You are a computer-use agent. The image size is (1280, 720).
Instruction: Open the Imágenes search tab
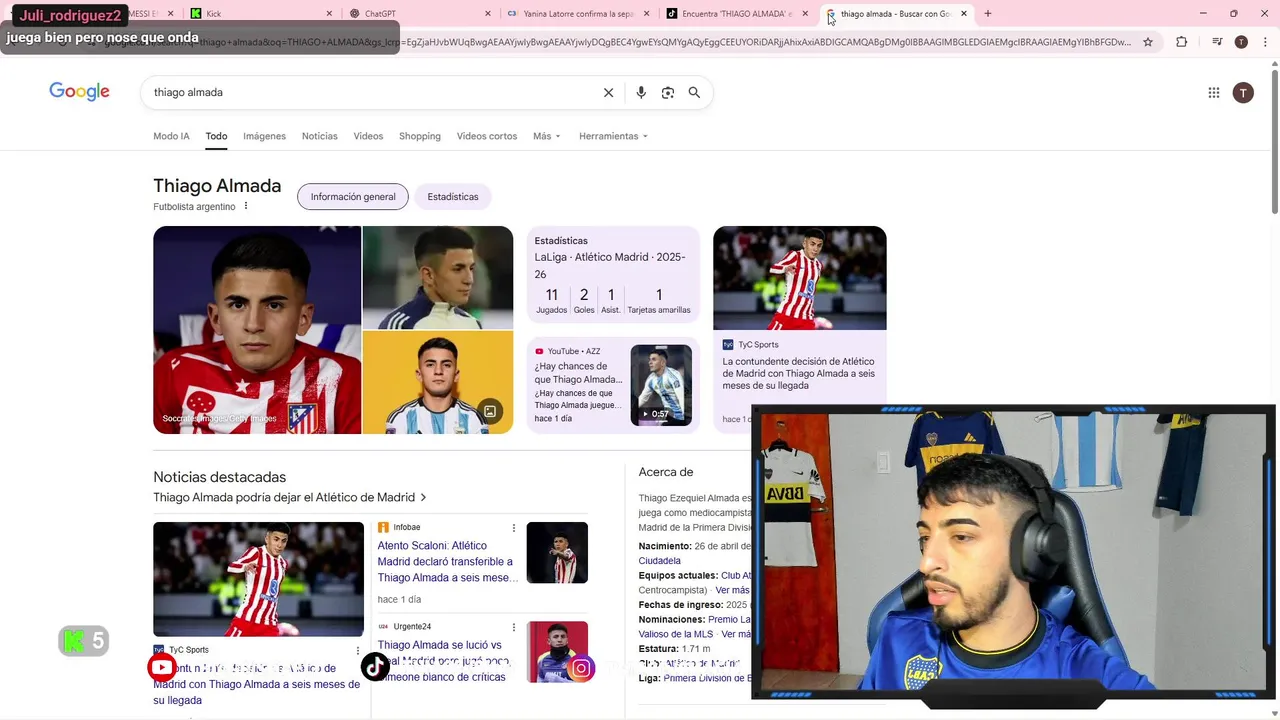click(265, 136)
